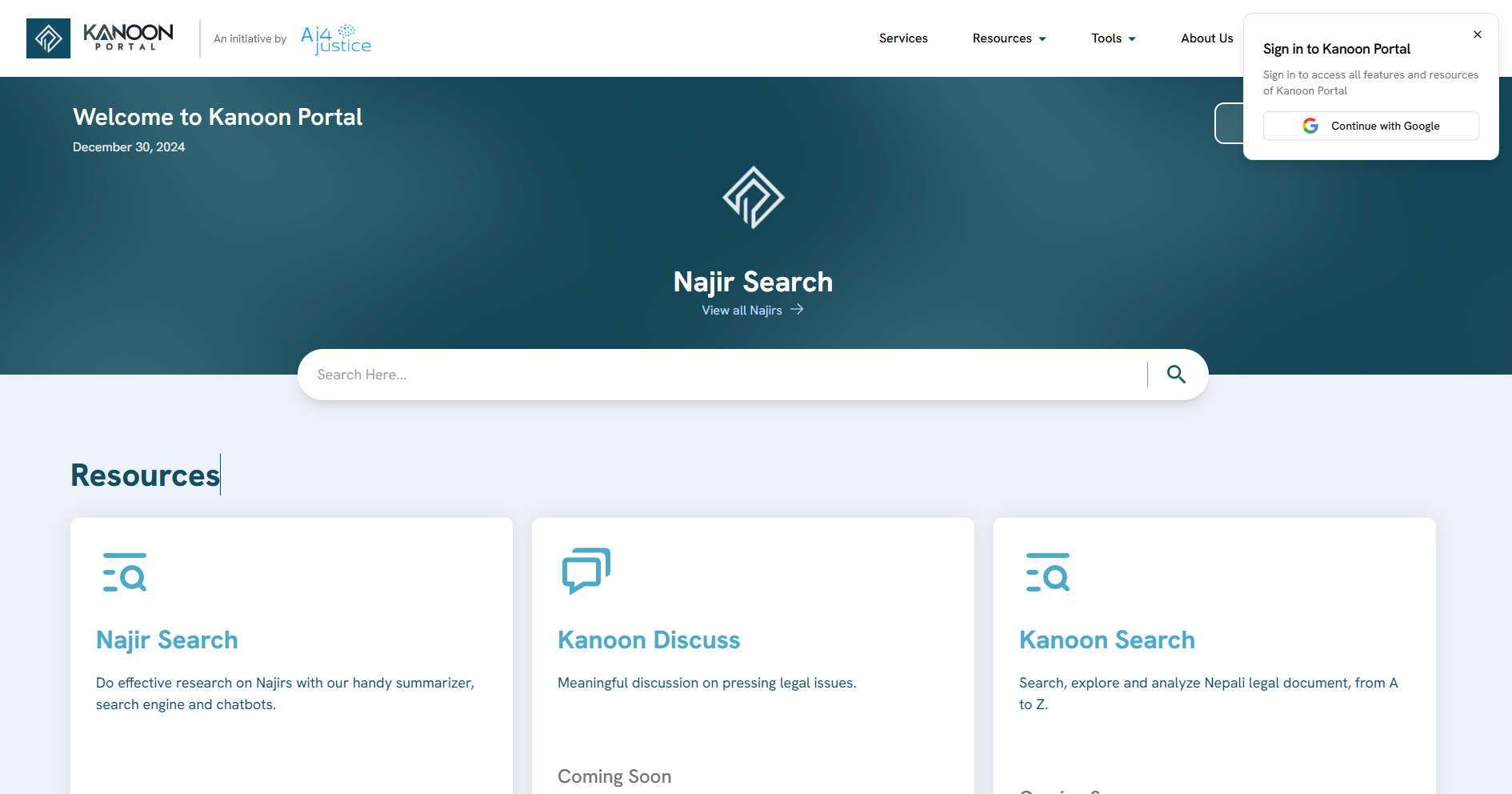
Task: Open the Ai4 Justice initiative logo
Action: tap(335, 38)
